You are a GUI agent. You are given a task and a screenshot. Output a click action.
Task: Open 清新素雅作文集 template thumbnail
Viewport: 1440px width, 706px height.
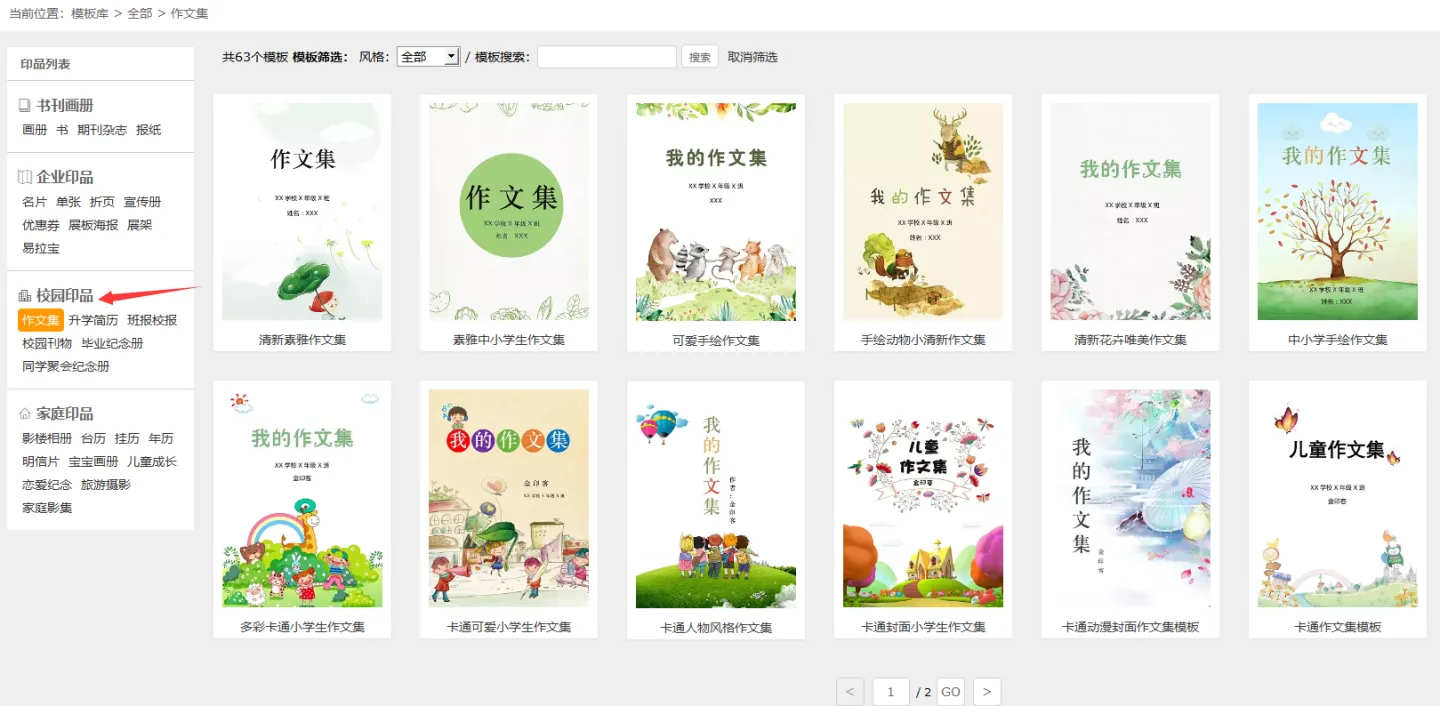tap(302, 211)
